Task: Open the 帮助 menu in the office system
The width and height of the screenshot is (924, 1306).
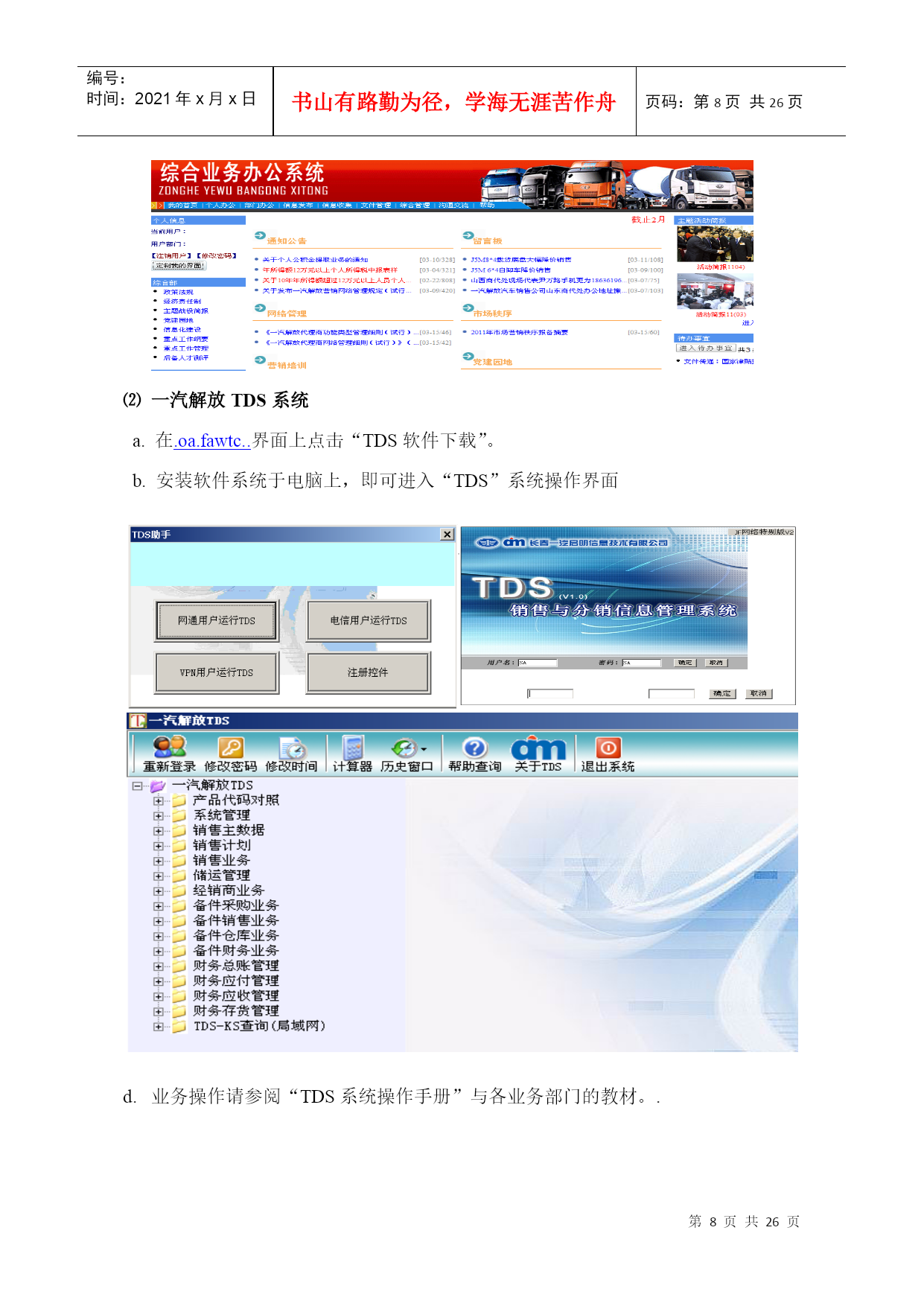Action: coord(487,206)
